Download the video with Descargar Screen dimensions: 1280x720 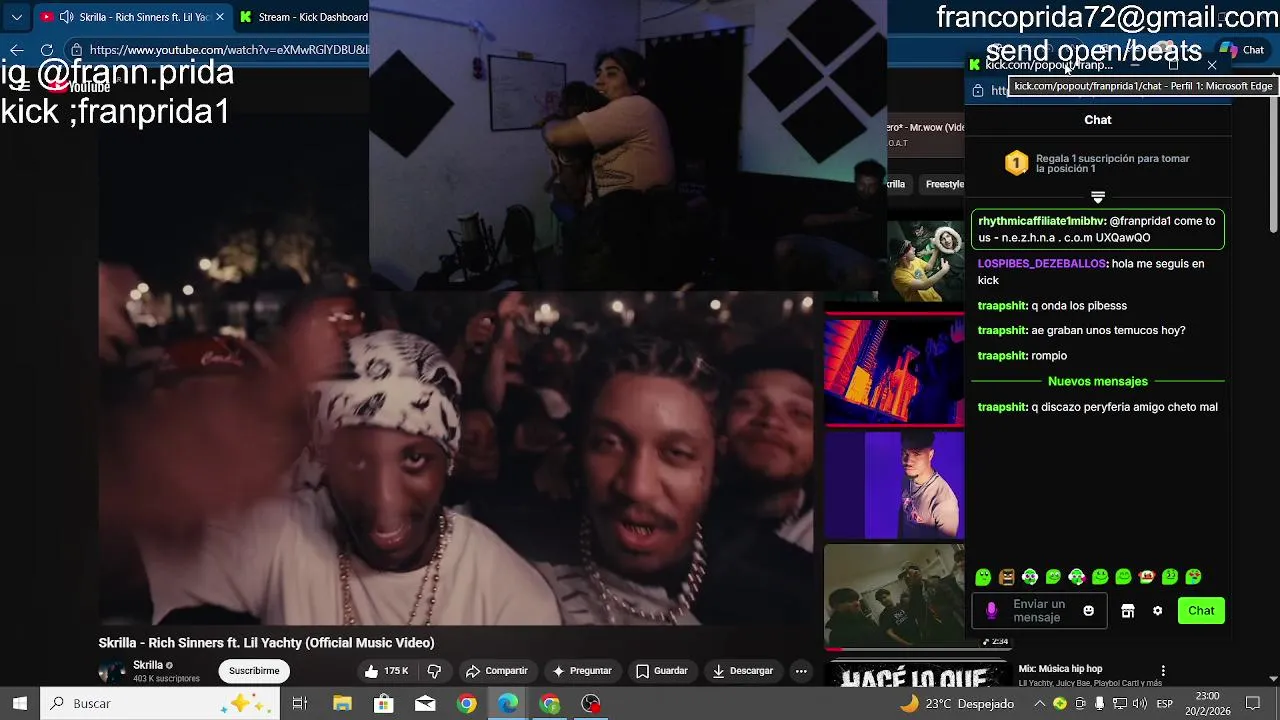(743, 671)
